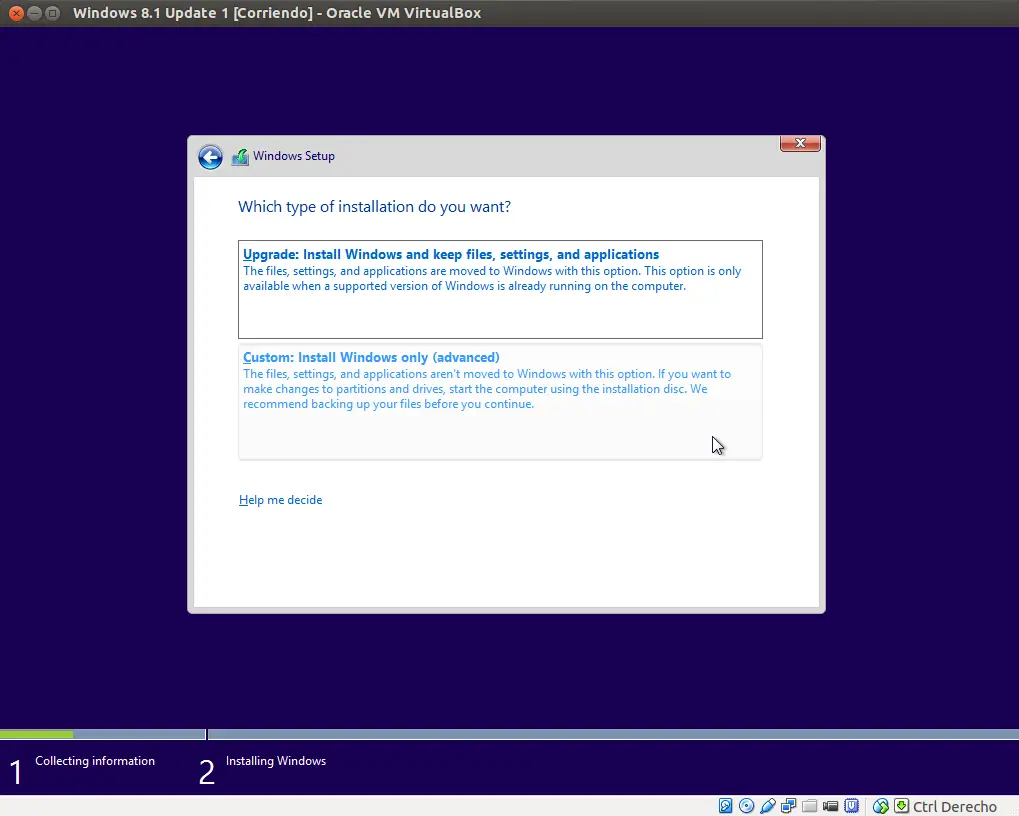Click the USB devices icon in VirtualBox status bar
1019x816 pixels.
[x=767, y=806]
